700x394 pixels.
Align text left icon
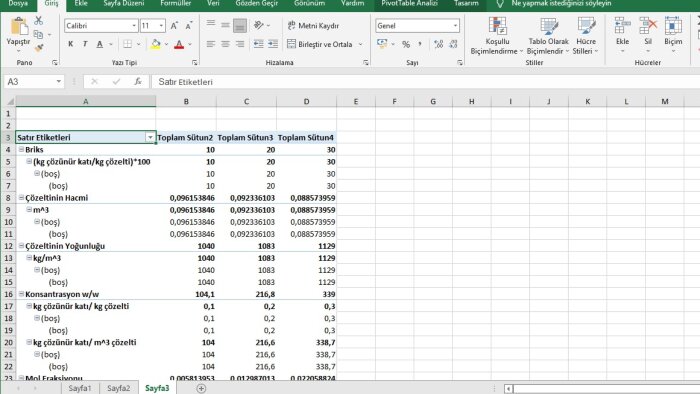click(211, 44)
